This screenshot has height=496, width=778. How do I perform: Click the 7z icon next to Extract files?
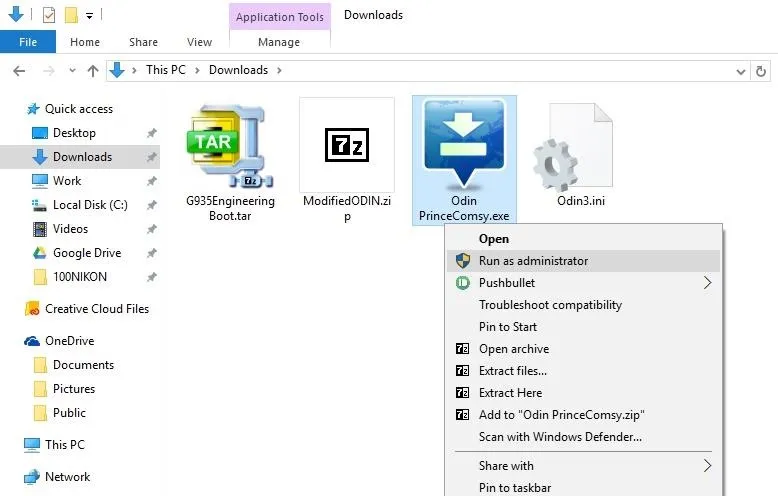pos(462,371)
